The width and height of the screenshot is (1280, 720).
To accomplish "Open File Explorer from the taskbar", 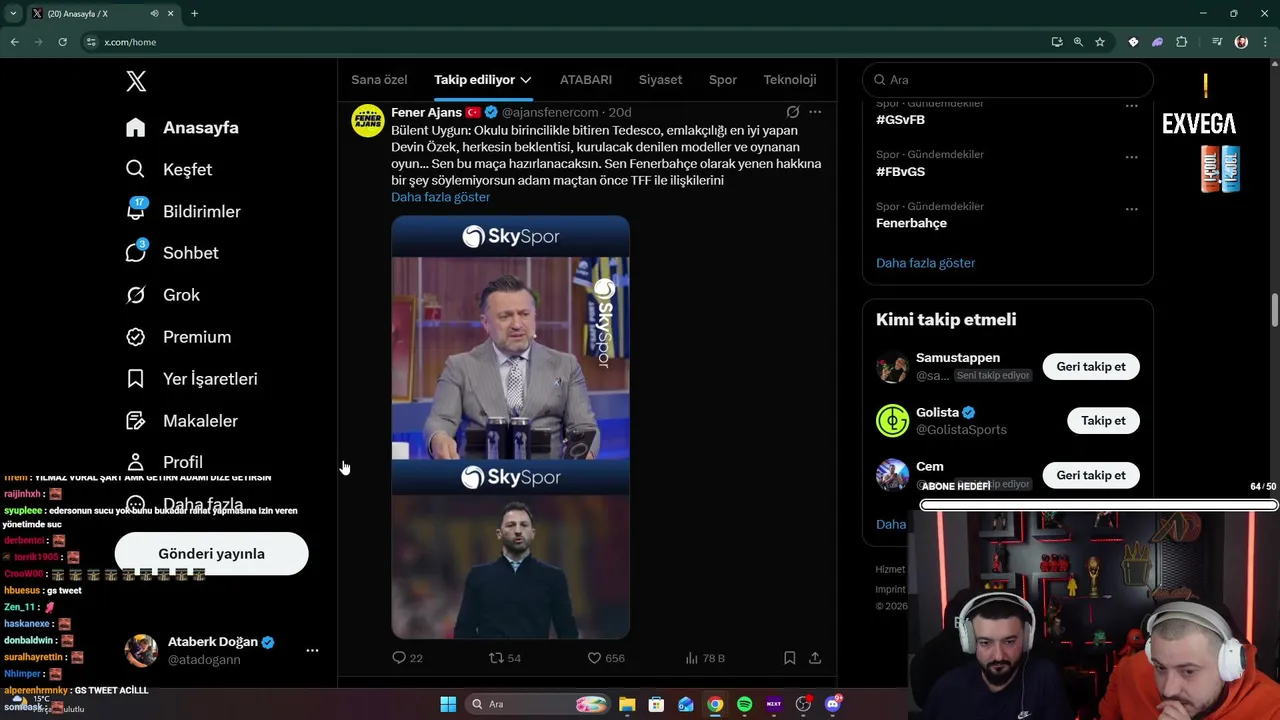I will pyautogui.click(x=627, y=704).
